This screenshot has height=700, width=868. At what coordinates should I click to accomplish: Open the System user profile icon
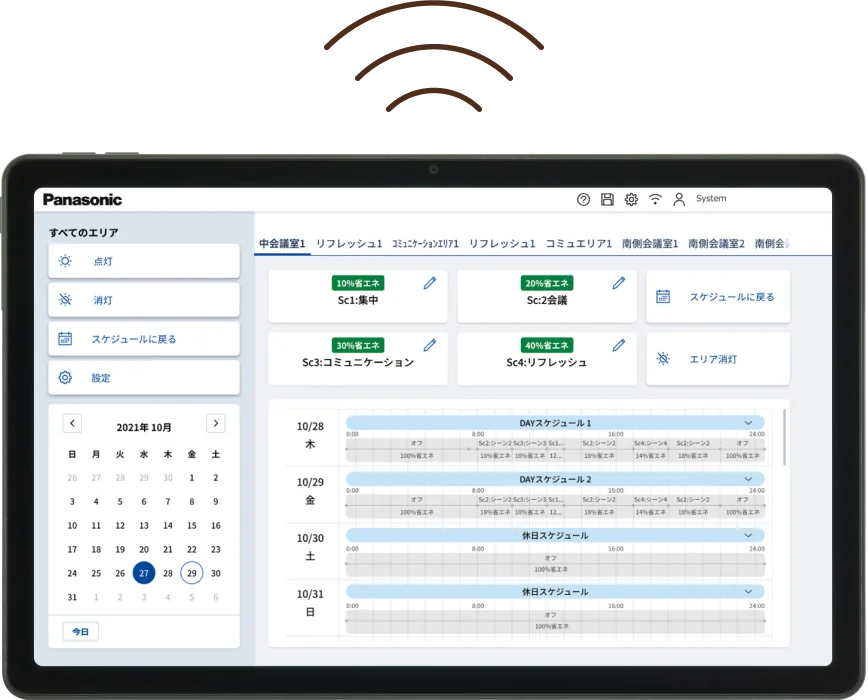[679, 199]
